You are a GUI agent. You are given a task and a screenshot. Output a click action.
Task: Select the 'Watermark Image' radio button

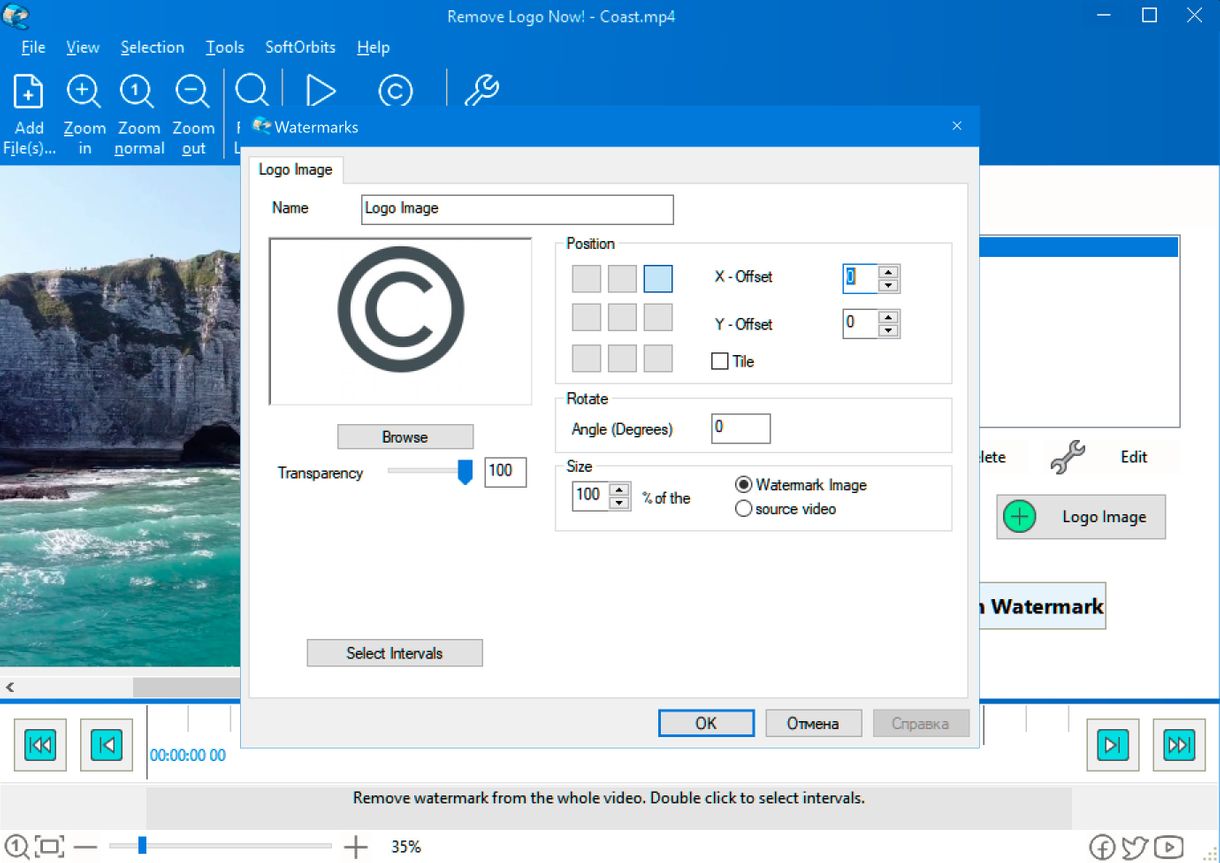click(742, 485)
